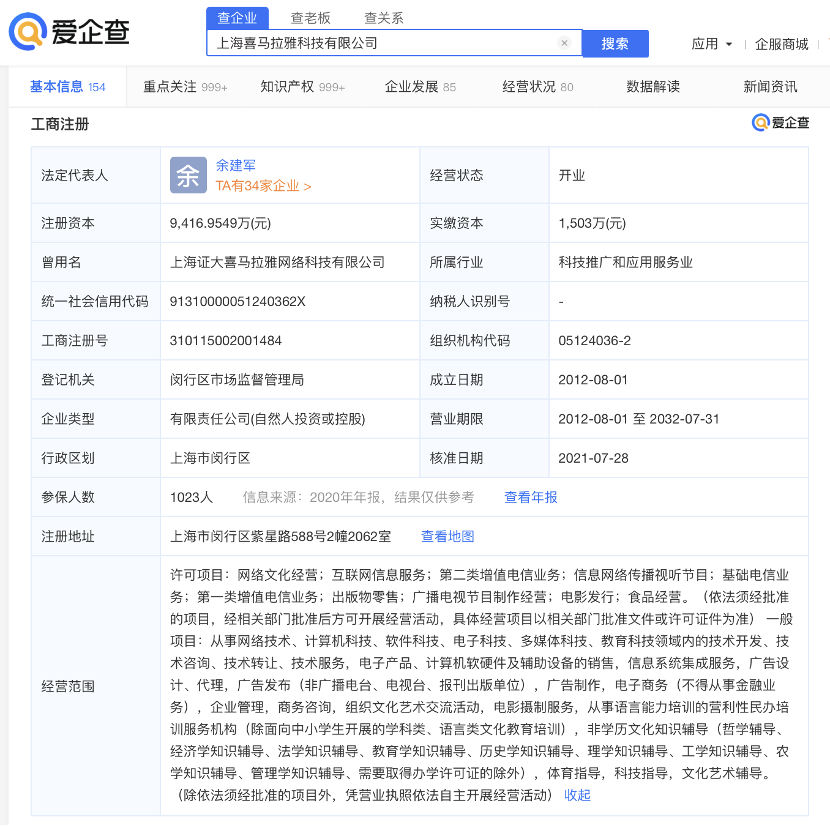Image resolution: width=830 pixels, height=826 pixels.
Task: Select the 查企业 search tab
Action: click(237, 19)
